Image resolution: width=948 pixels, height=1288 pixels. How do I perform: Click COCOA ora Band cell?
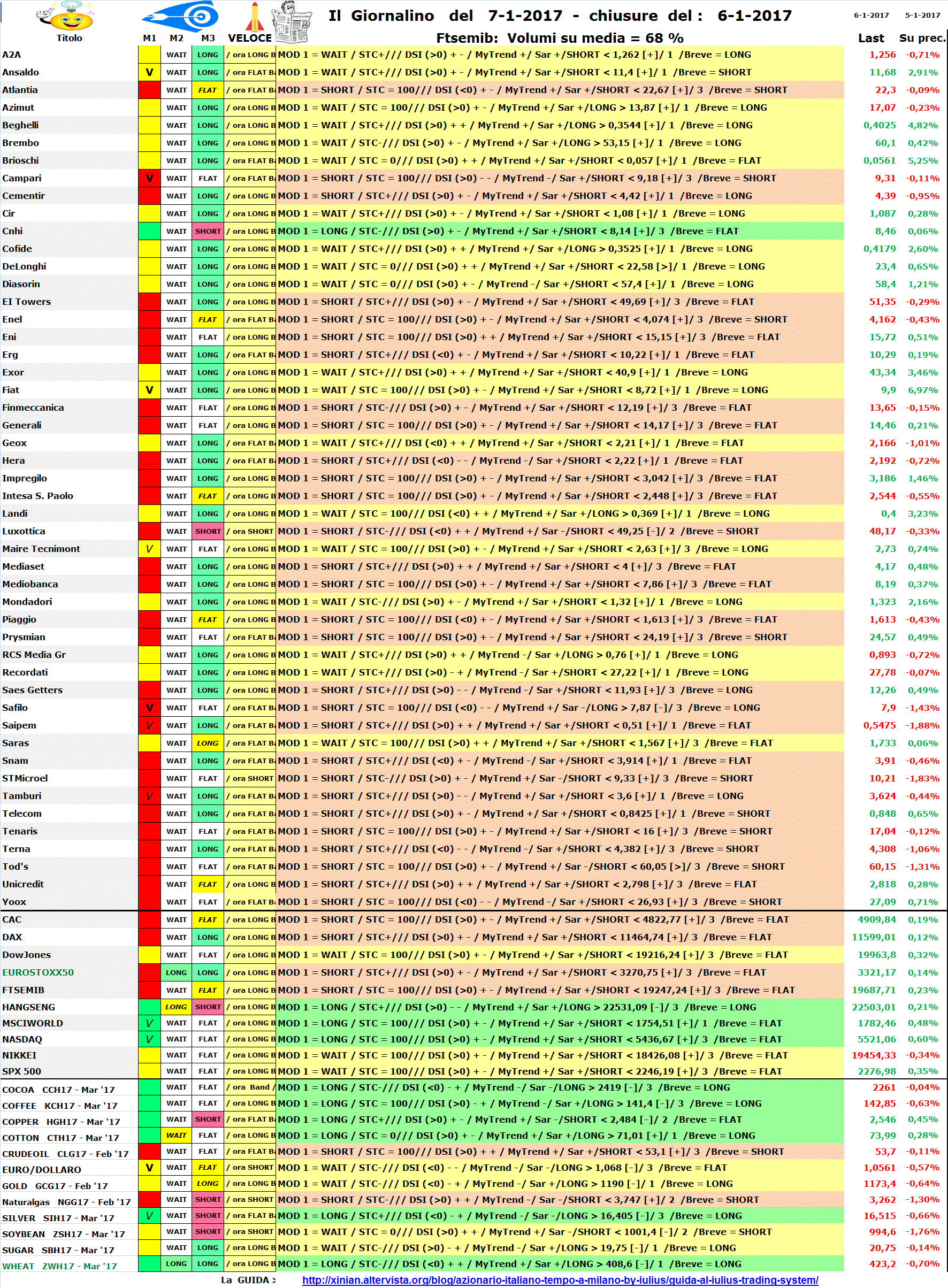(x=250, y=1087)
